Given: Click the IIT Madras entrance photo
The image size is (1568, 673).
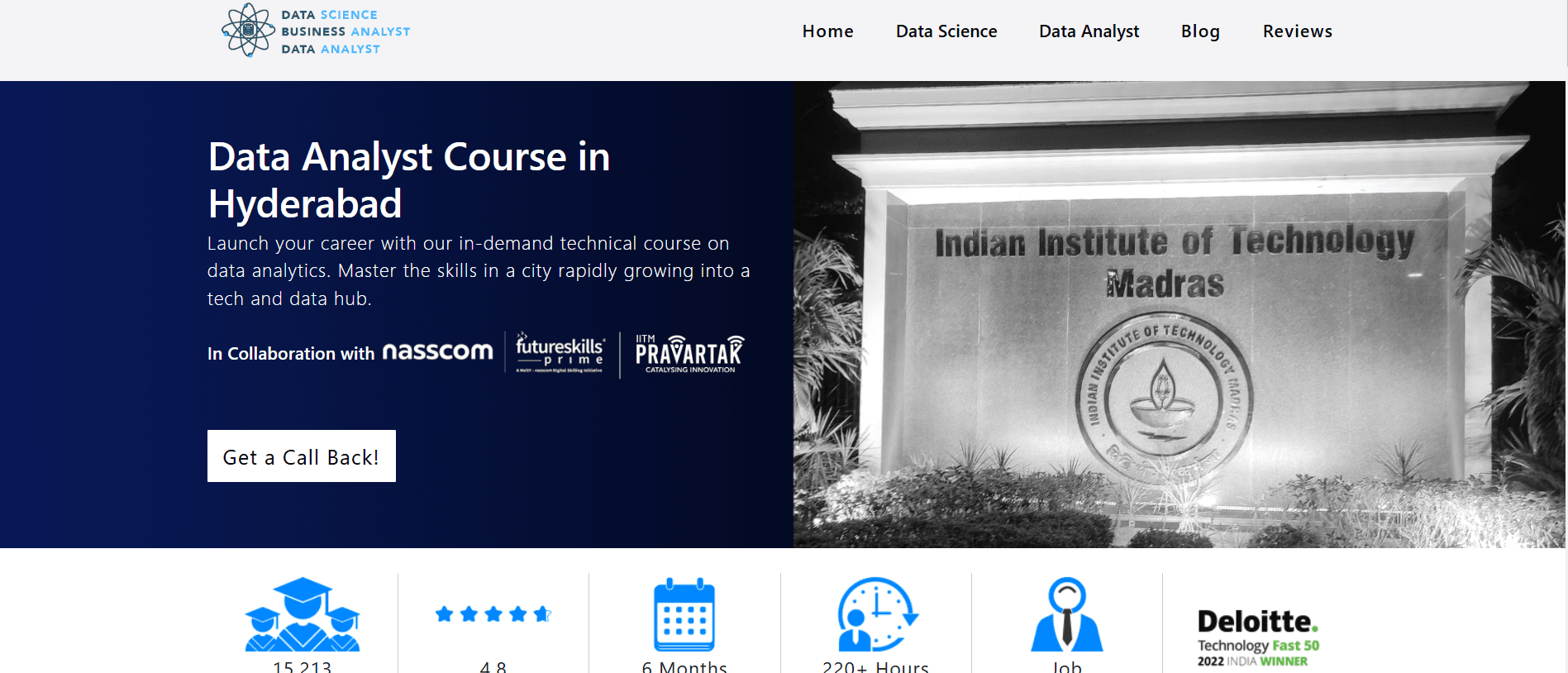Looking at the screenshot, I should (1179, 314).
